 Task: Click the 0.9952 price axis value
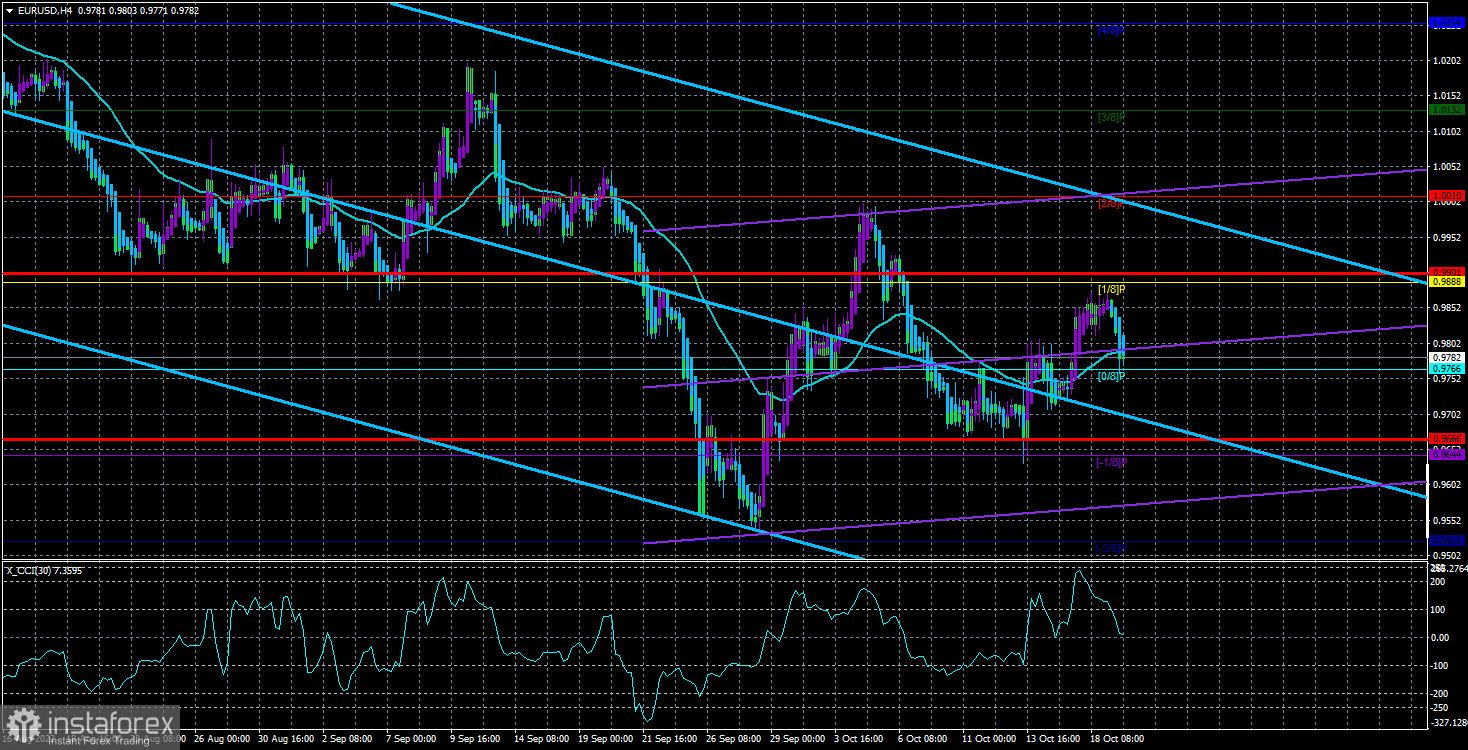pos(1447,238)
